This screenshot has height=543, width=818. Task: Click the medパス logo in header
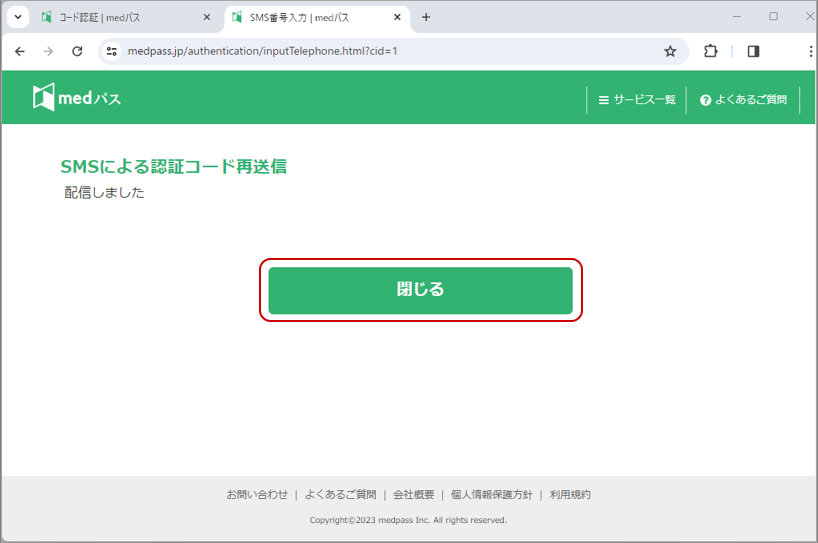pyautogui.click(x=77, y=98)
